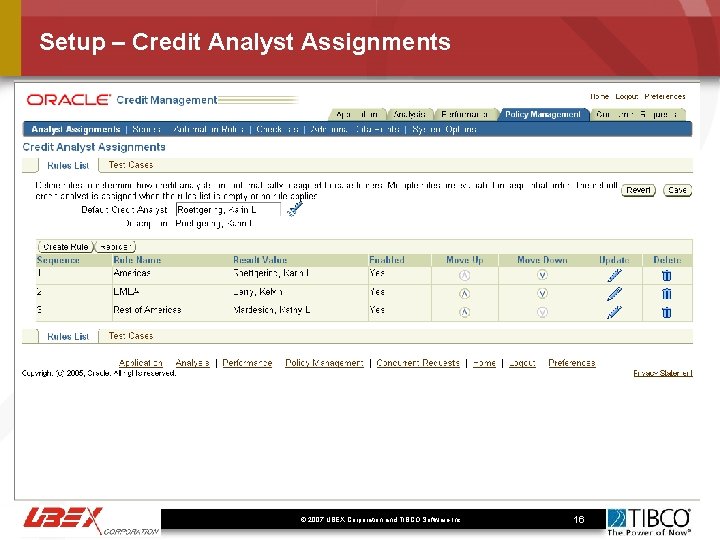The height and width of the screenshot is (540, 720).
Task: Select the lower Rules List tab
Action: [x=68, y=336]
